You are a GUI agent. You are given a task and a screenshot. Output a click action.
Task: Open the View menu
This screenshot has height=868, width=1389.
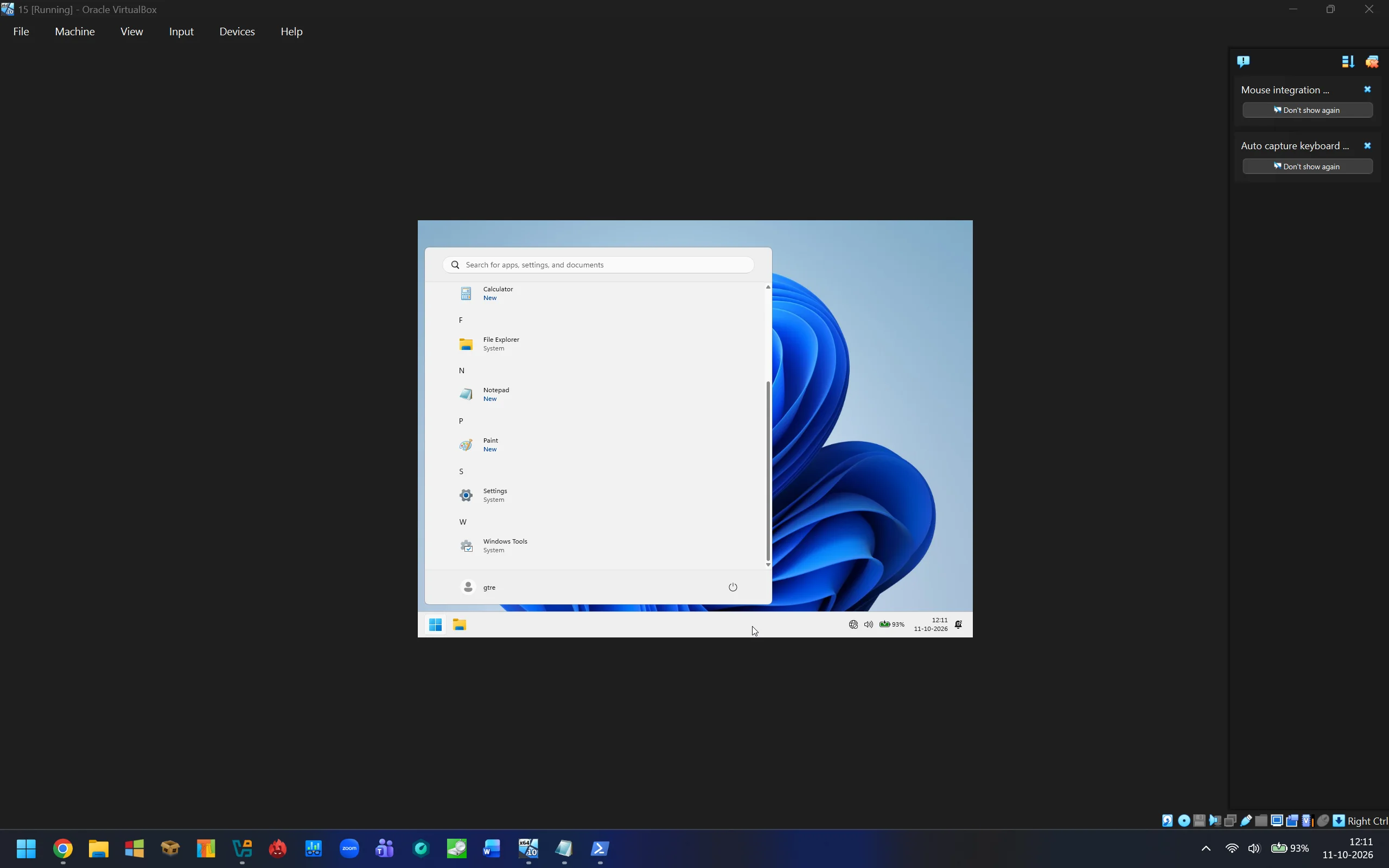[131, 31]
